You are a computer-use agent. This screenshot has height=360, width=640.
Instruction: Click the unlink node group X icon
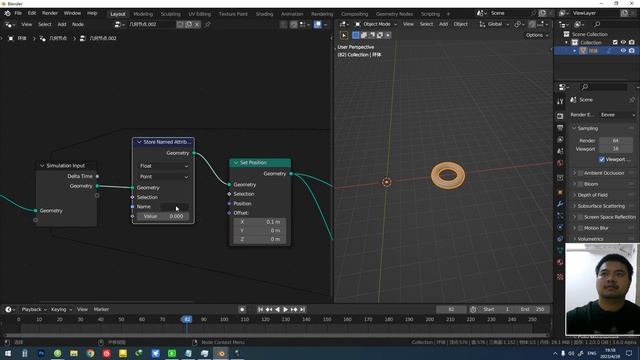pos(197,24)
